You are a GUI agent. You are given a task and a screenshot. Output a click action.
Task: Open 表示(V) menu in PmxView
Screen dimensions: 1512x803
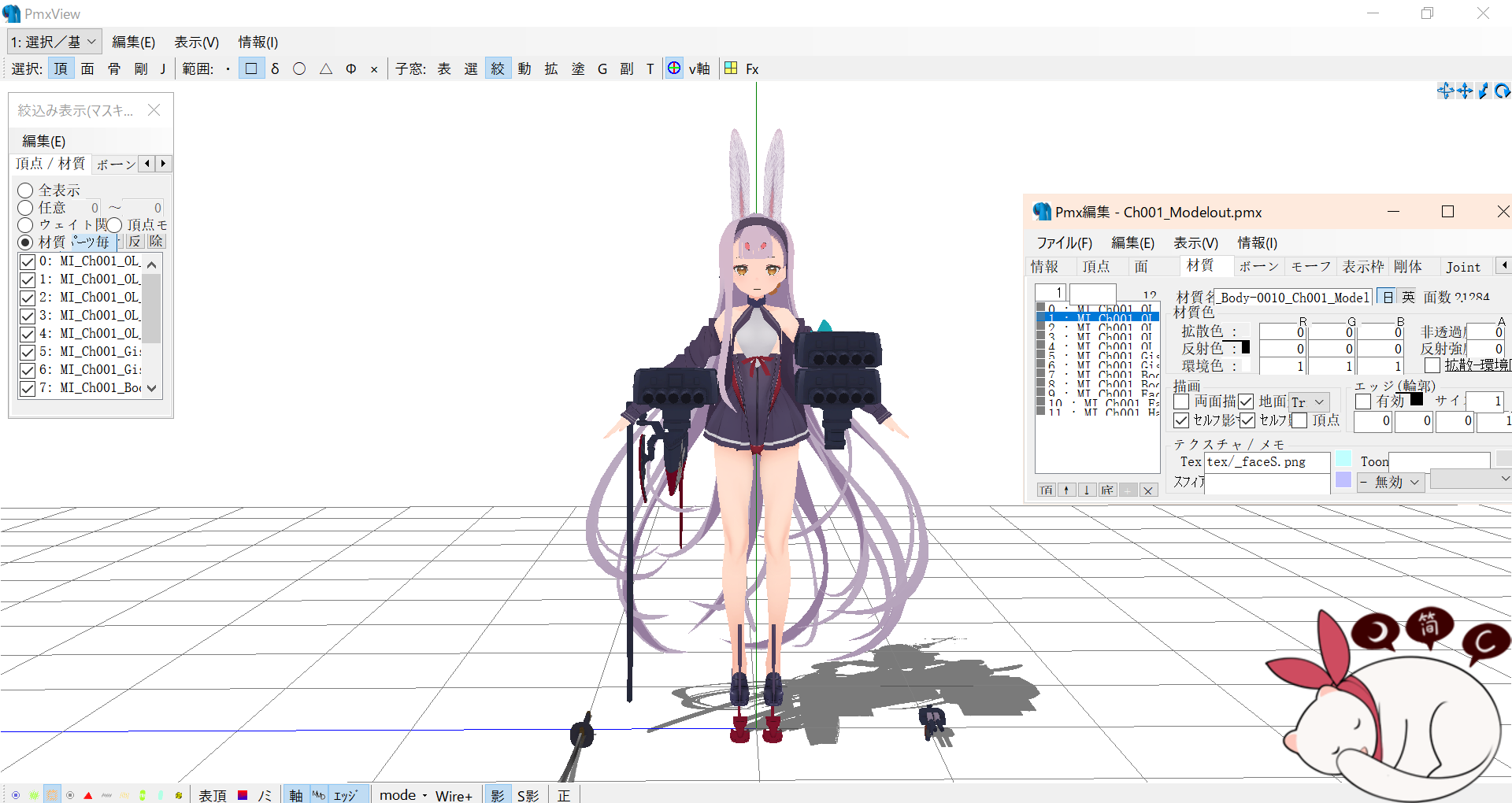coord(196,42)
